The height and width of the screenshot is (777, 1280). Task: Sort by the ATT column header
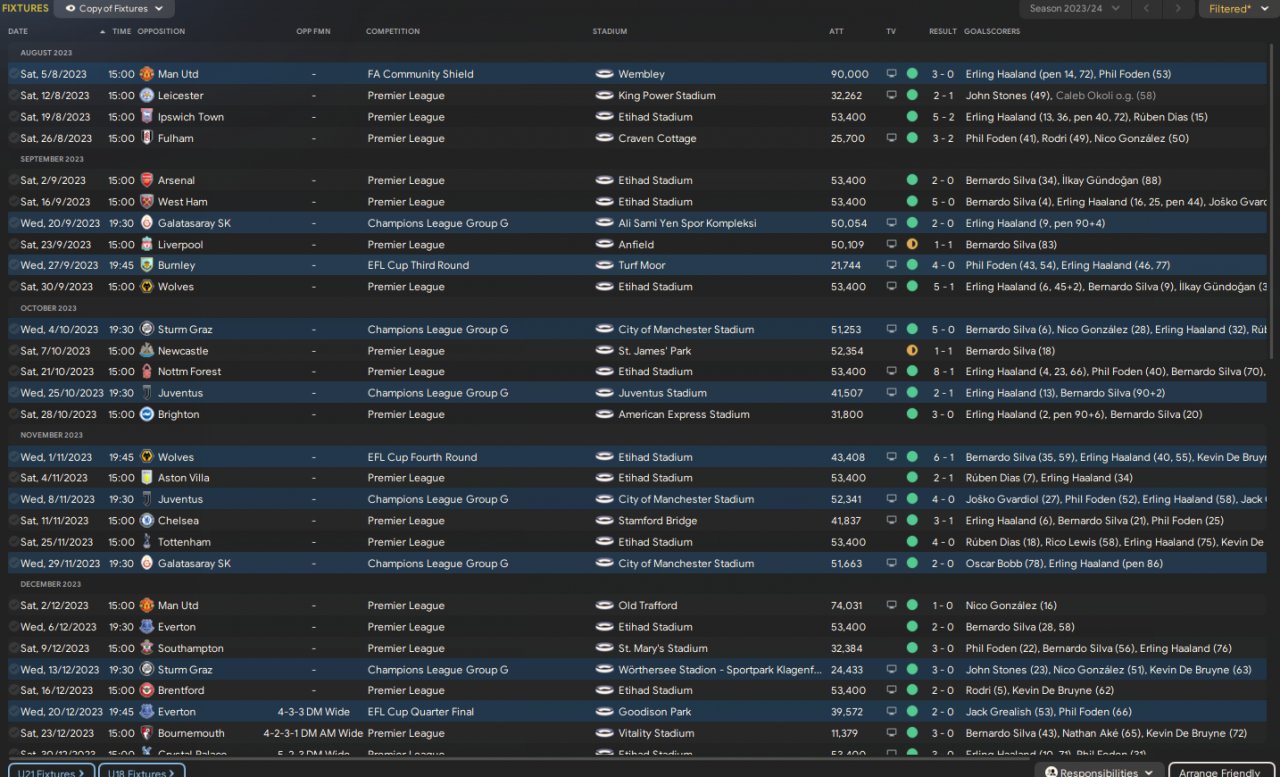point(836,32)
